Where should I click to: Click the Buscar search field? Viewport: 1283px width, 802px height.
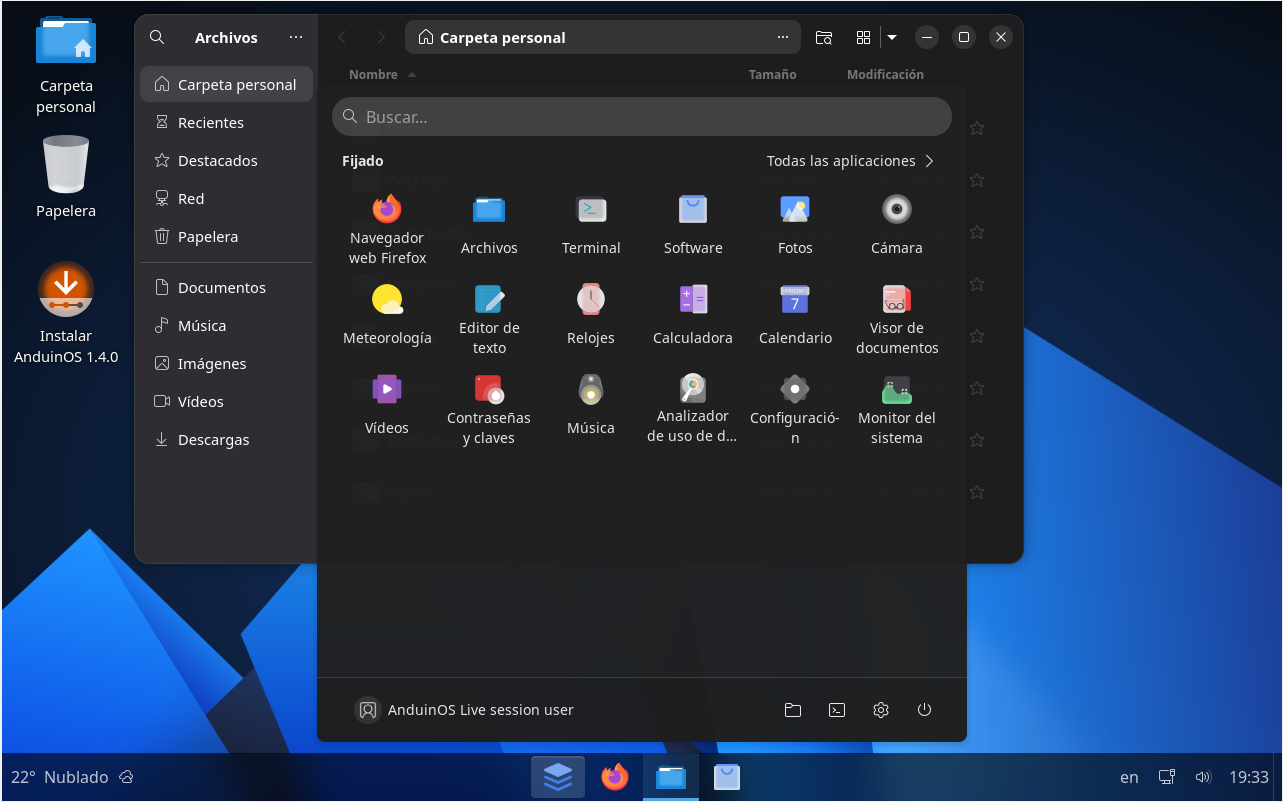click(641, 117)
